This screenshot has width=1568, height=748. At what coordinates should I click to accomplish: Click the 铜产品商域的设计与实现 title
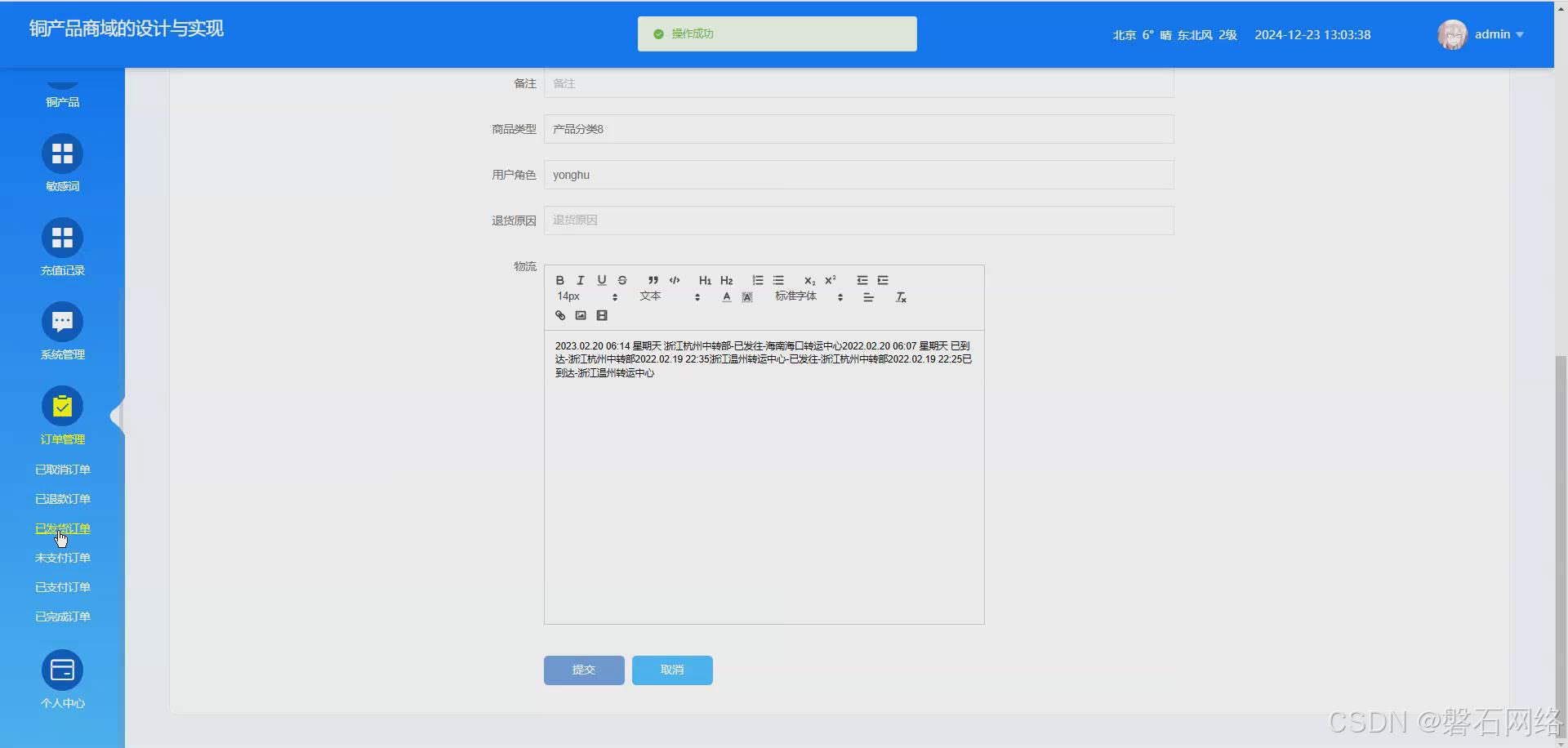pyautogui.click(x=127, y=29)
